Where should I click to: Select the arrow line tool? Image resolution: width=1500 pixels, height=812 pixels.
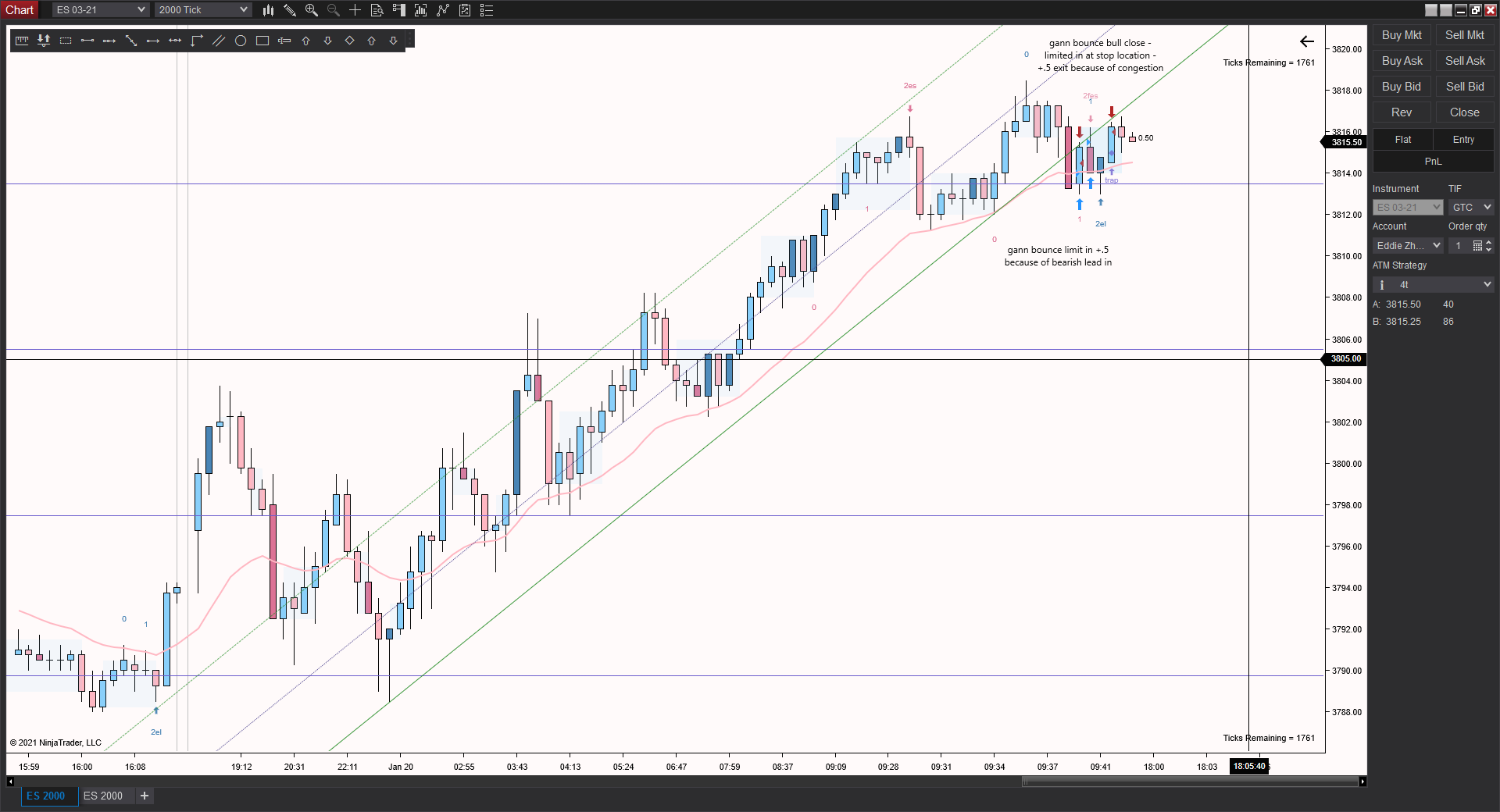click(153, 41)
